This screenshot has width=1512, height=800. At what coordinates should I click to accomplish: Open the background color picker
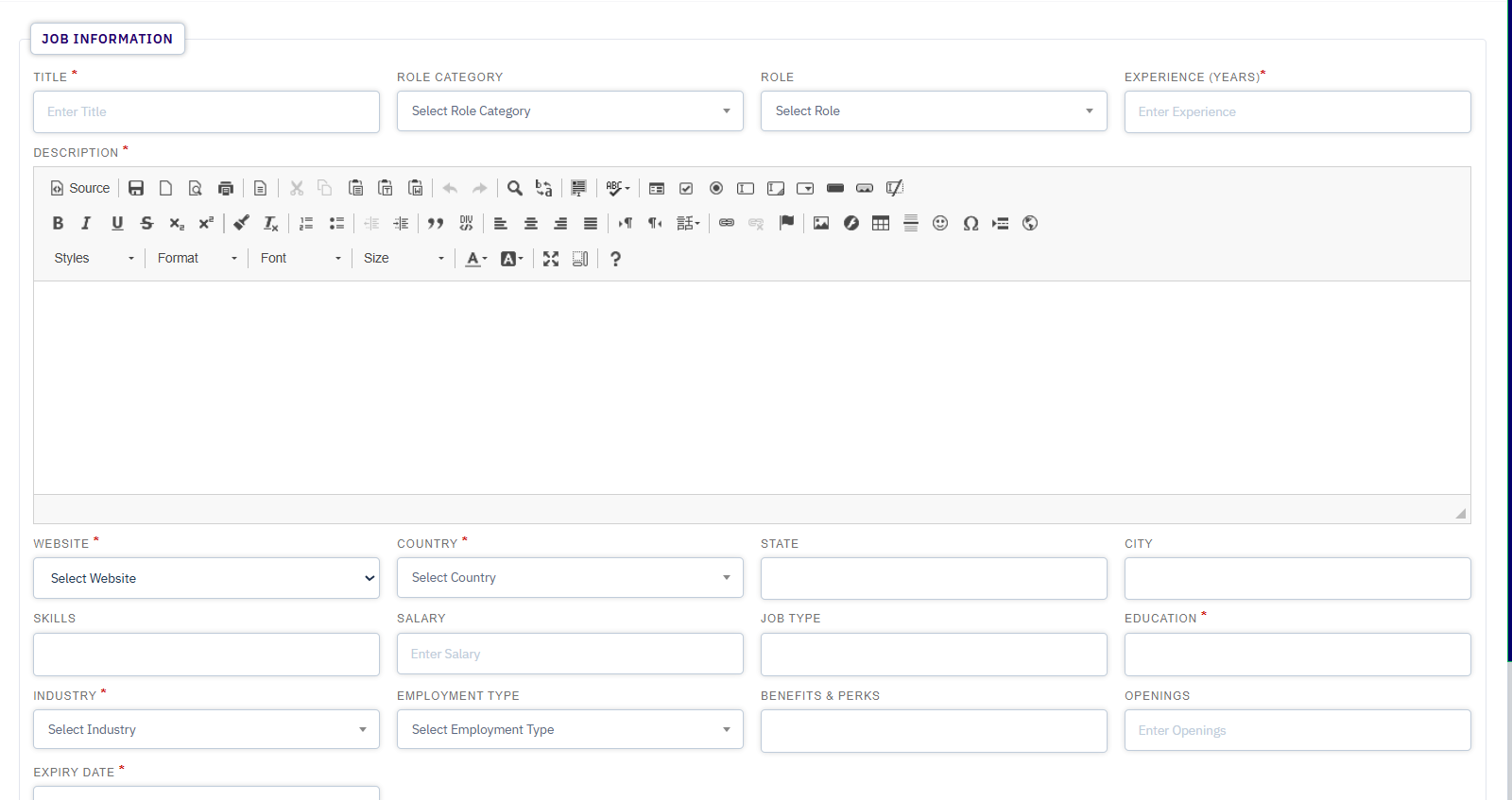point(511,259)
